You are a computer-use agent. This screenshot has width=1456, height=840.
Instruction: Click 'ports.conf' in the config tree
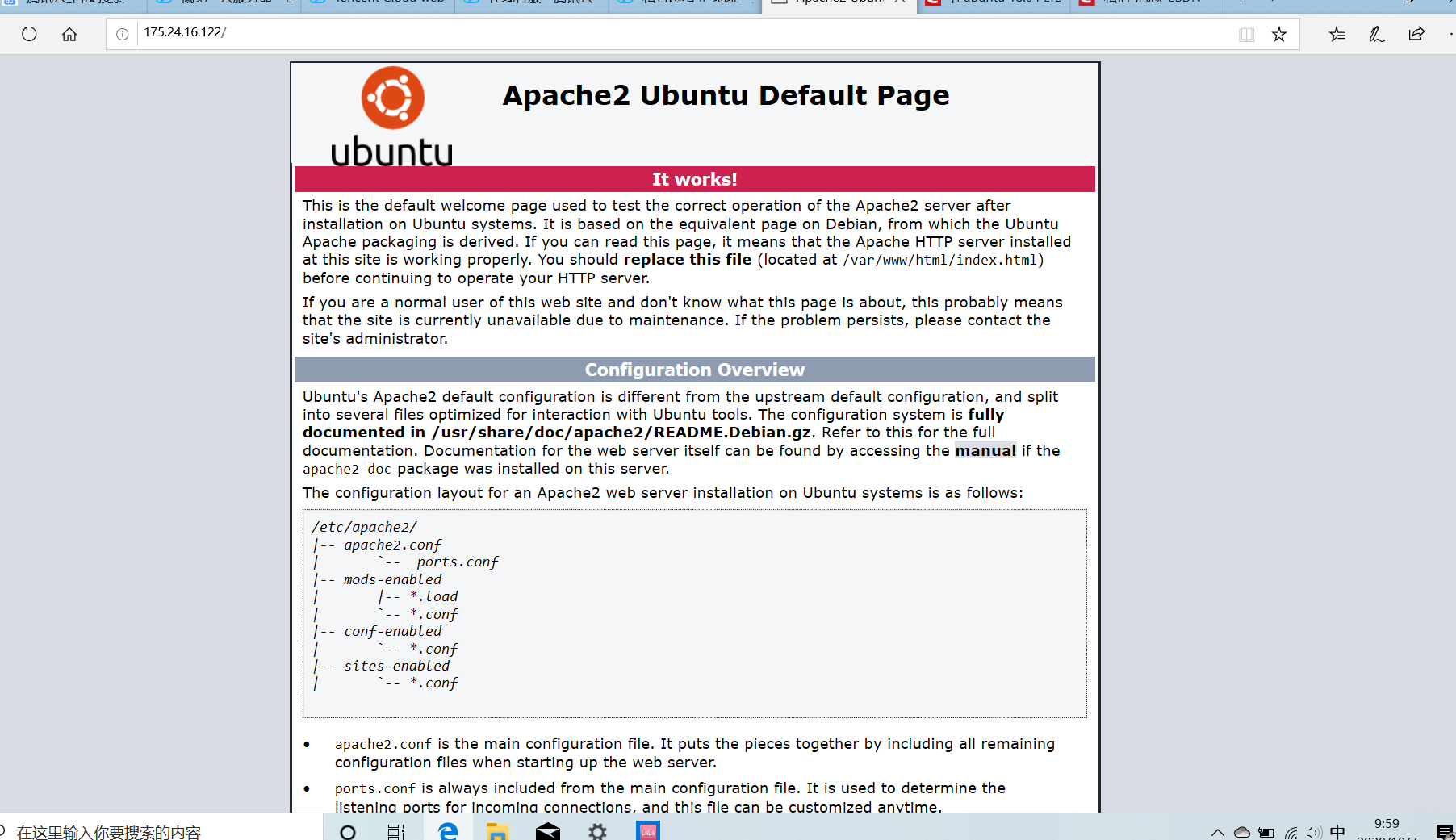[458, 562]
